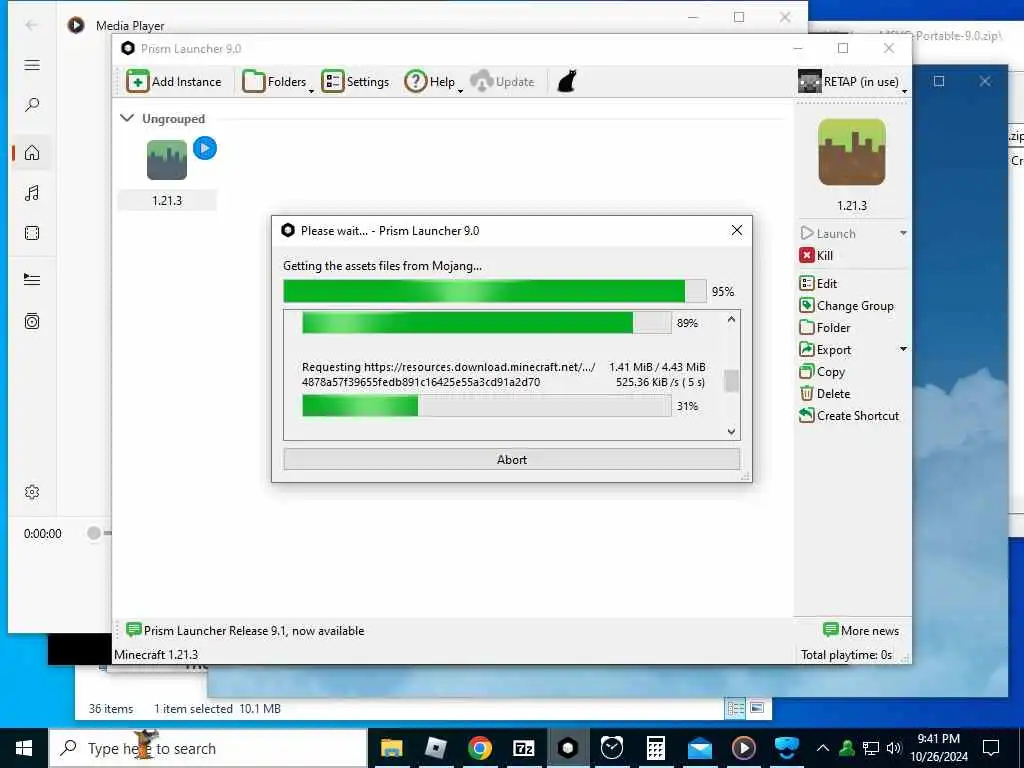The image size is (1024, 768).
Task: Open the Prism Launcher Release 9.1 news
Action: pos(245,630)
